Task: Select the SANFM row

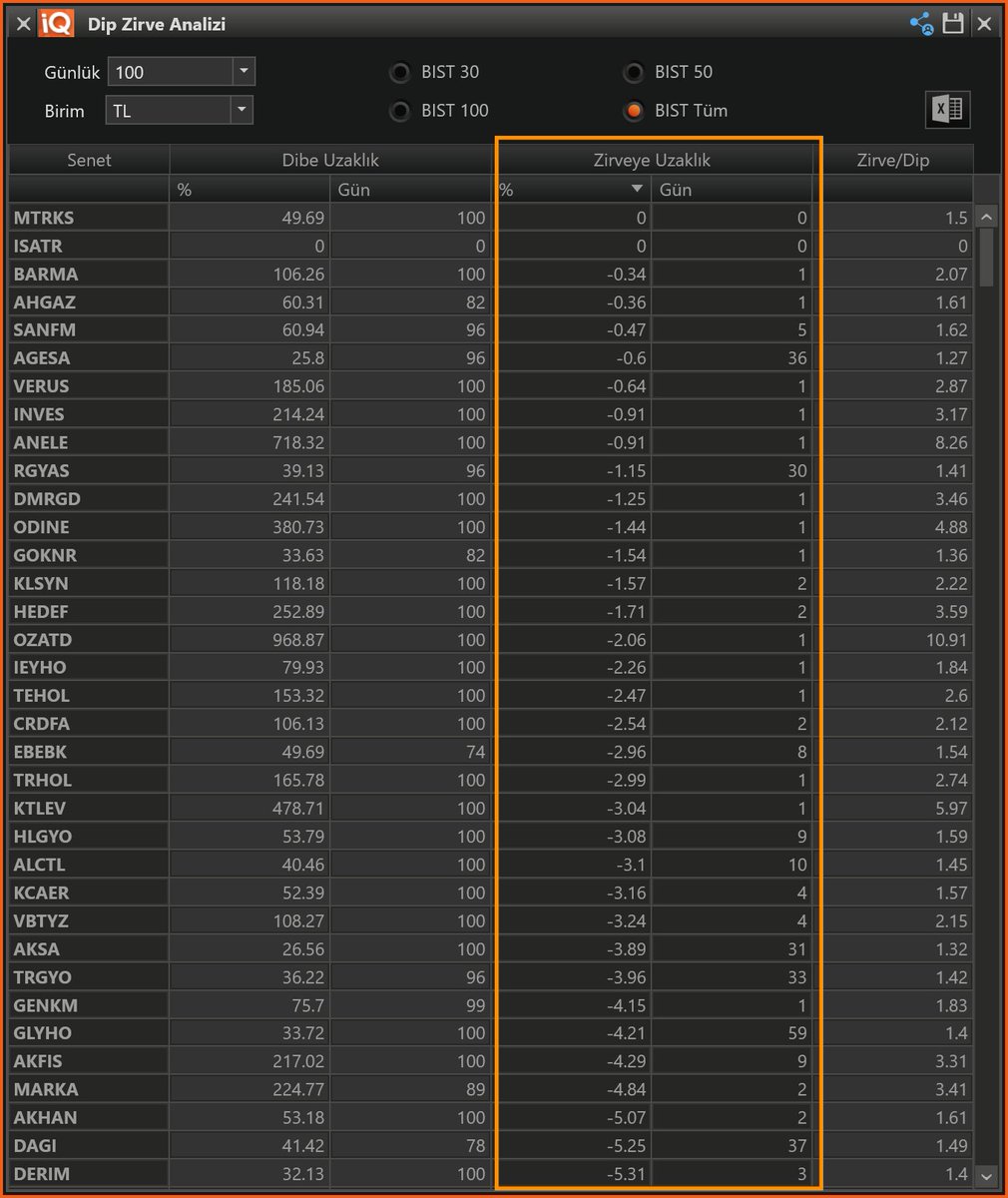Action: (491, 330)
